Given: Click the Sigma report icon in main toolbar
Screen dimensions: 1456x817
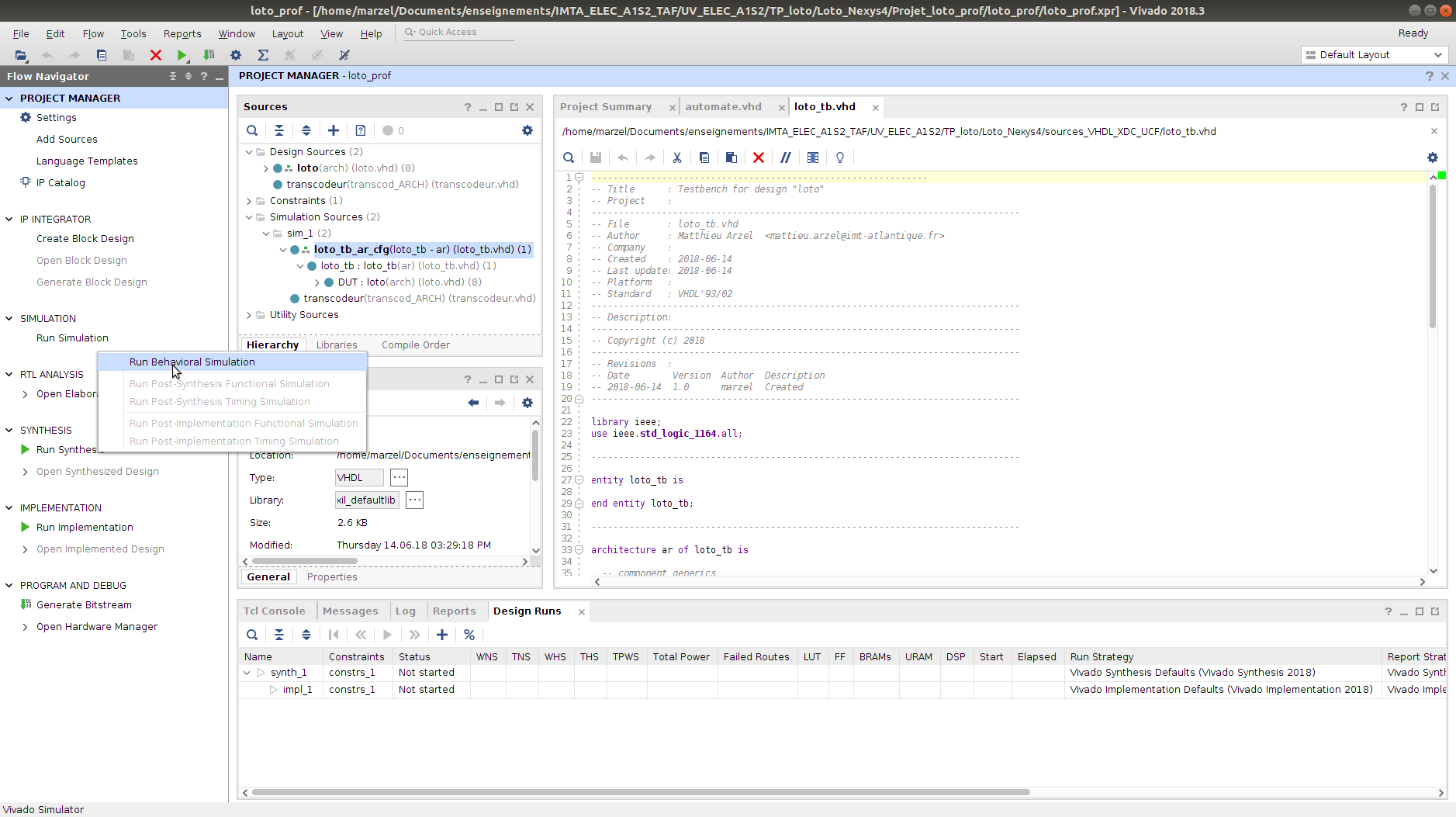Looking at the screenshot, I should click(263, 55).
